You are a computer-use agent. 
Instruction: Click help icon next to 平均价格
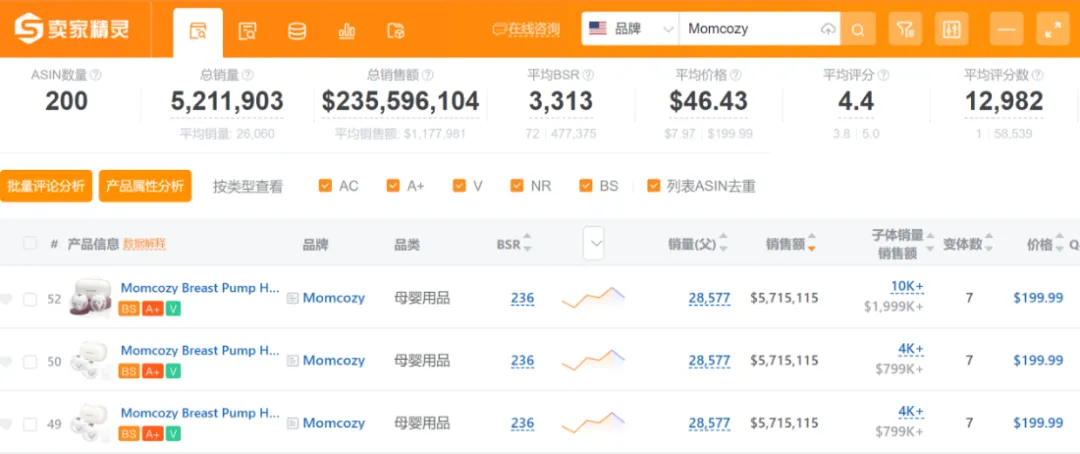tap(736, 75)
